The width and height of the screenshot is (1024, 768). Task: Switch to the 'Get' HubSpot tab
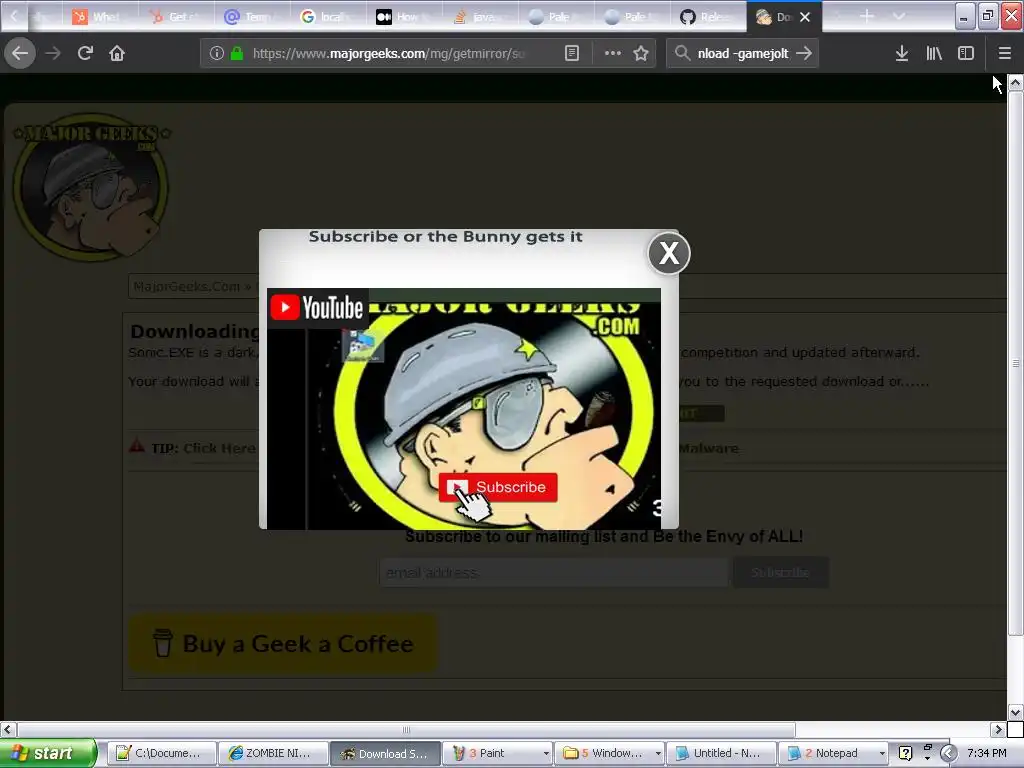click(175, 17)
